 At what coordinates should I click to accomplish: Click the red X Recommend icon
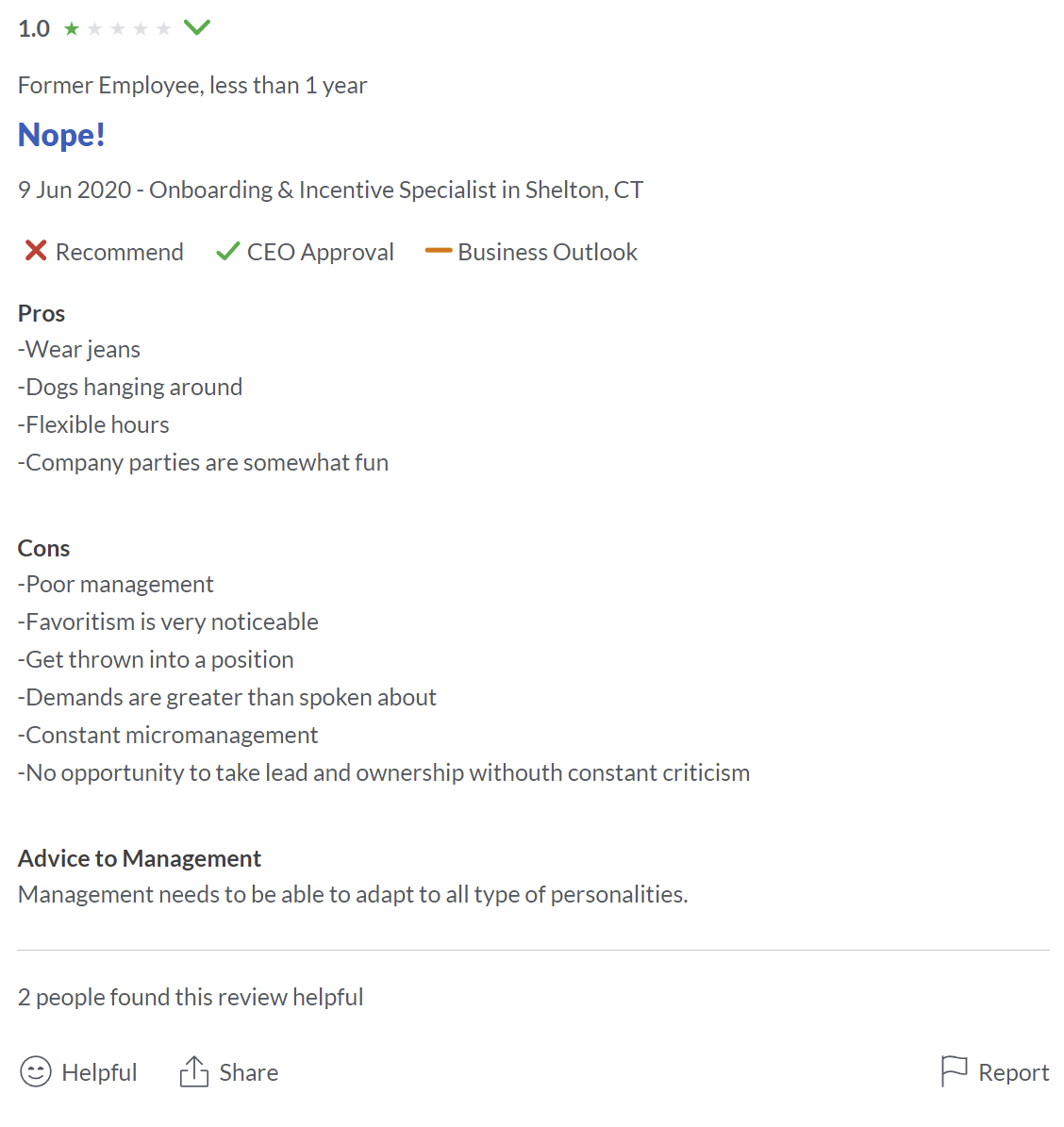(x=35, y=251)
